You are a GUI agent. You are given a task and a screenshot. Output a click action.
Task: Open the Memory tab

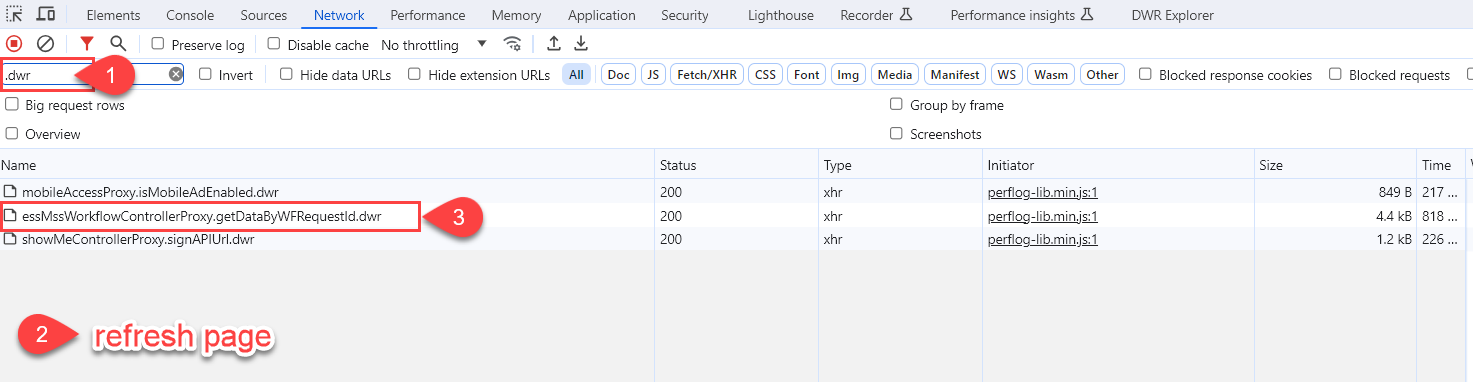pos(517,15)
